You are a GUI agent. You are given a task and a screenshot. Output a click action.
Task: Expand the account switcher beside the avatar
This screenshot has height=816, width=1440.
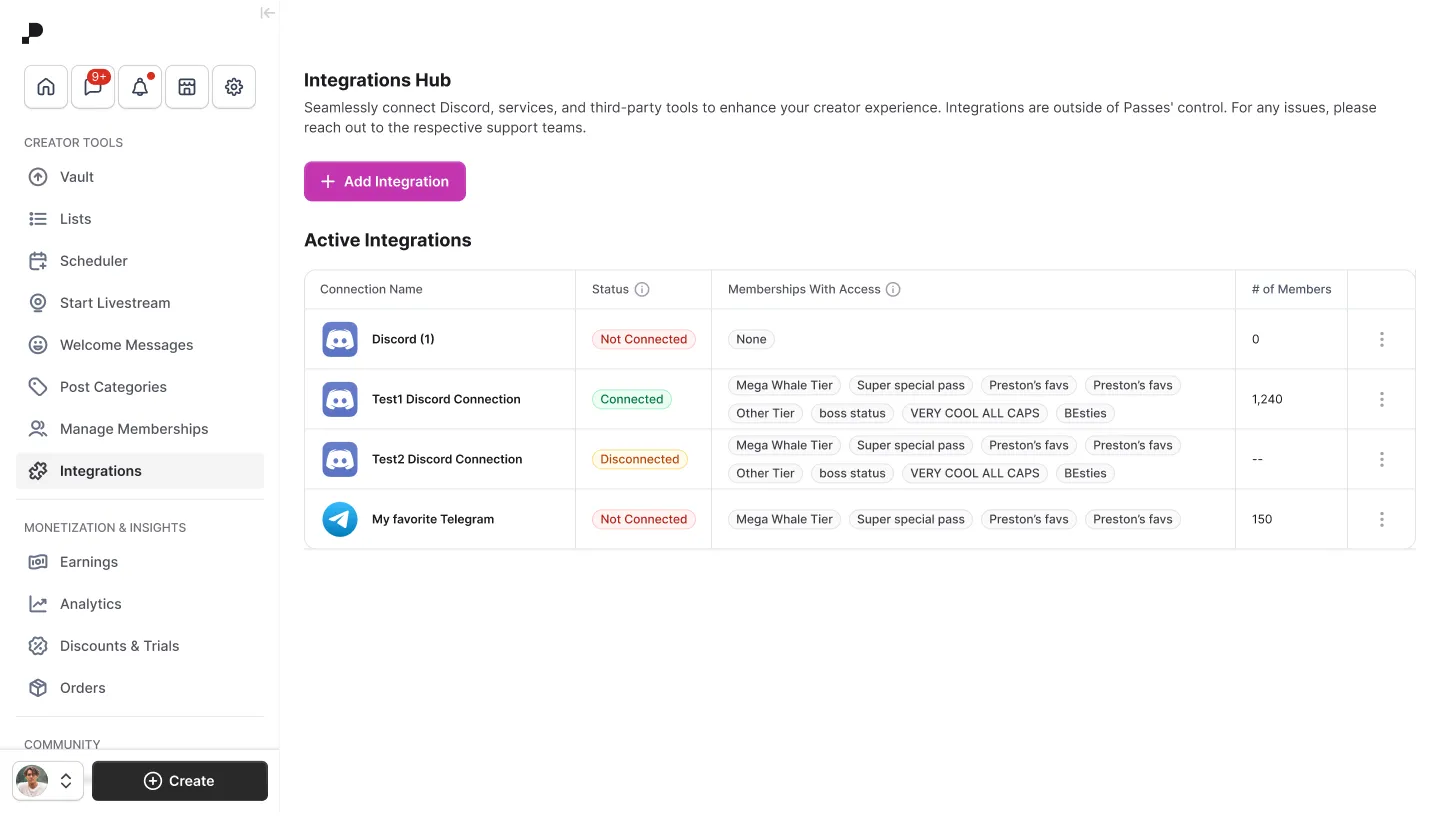coord(66,781)
